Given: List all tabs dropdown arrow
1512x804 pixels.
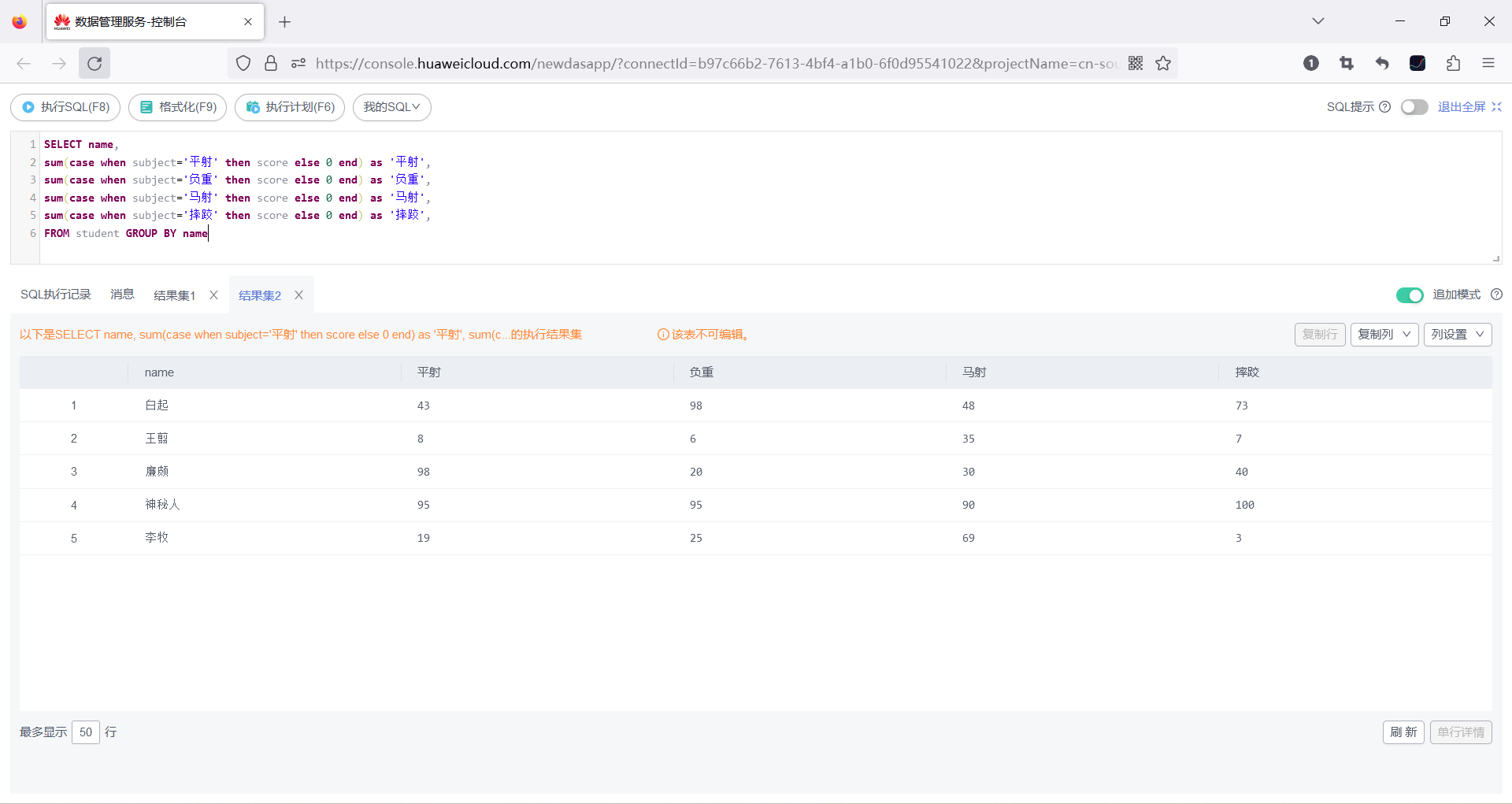Looking at the screenshot, I should [1318, 21].
